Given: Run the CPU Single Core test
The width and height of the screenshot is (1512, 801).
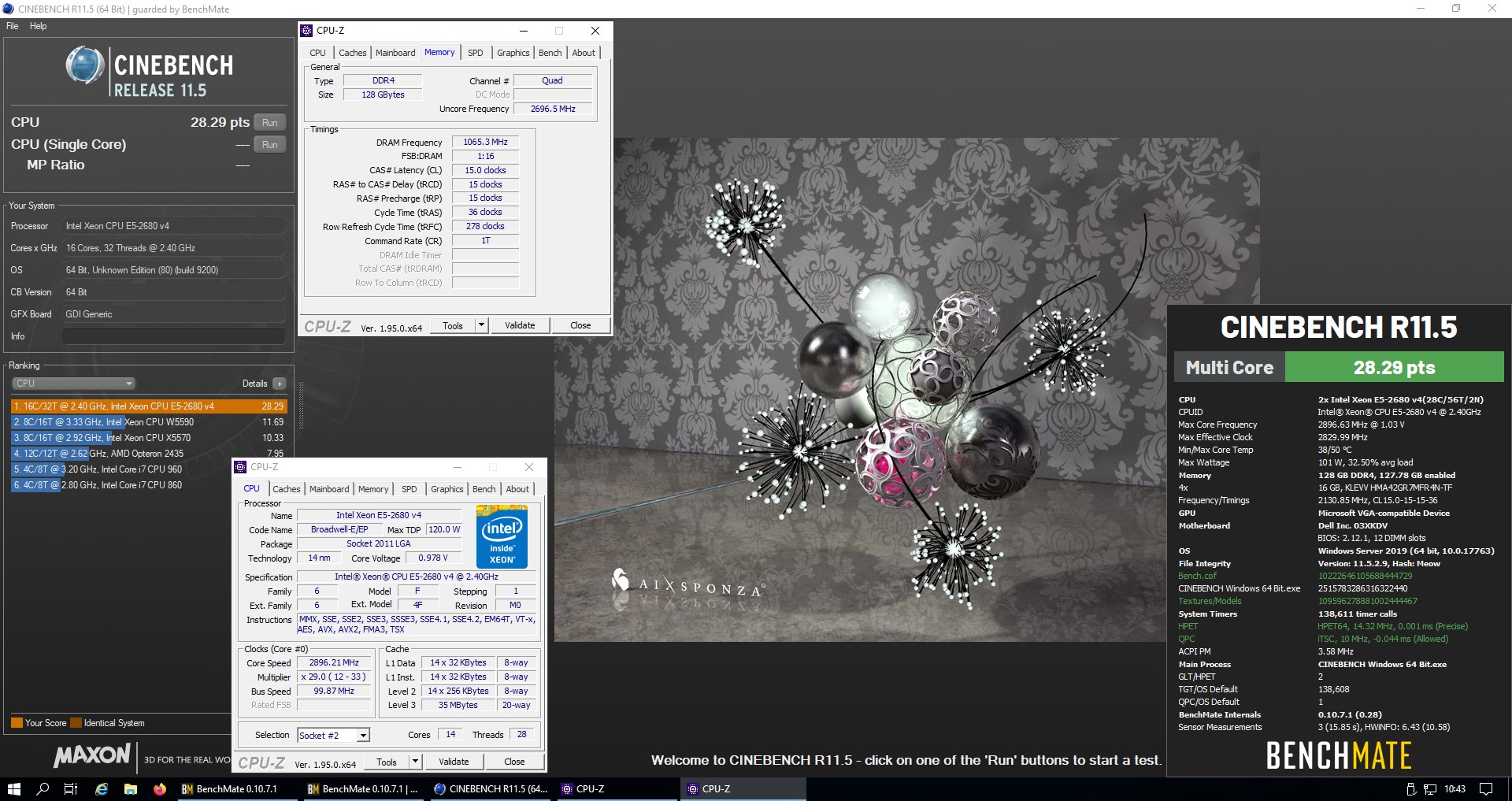Looking at the screenshot, I should [270, 144].
